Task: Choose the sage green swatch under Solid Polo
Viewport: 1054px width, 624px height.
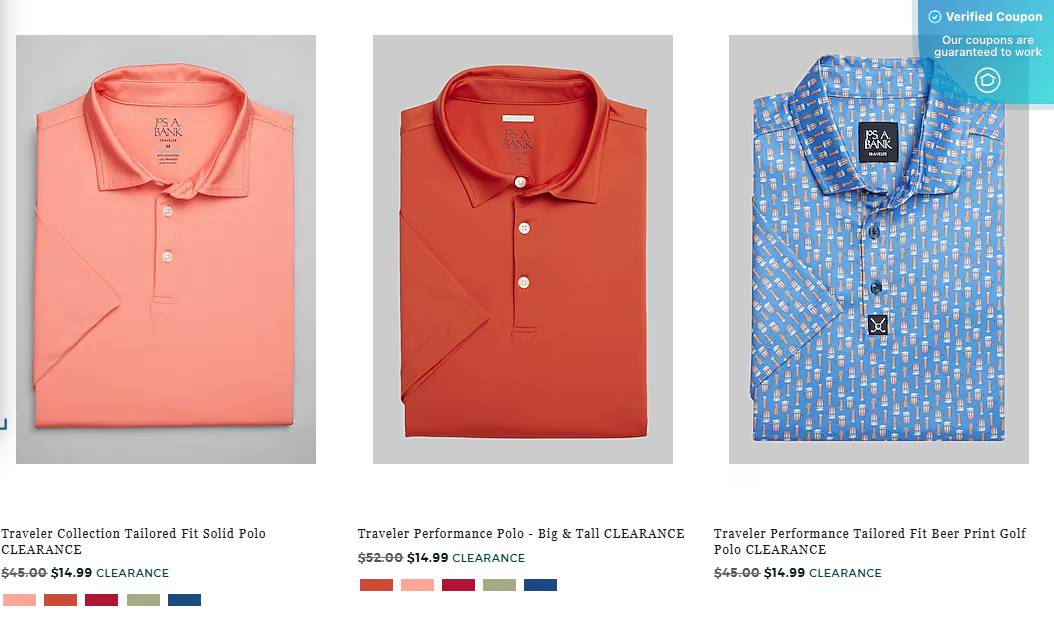Action: [143, 600]
